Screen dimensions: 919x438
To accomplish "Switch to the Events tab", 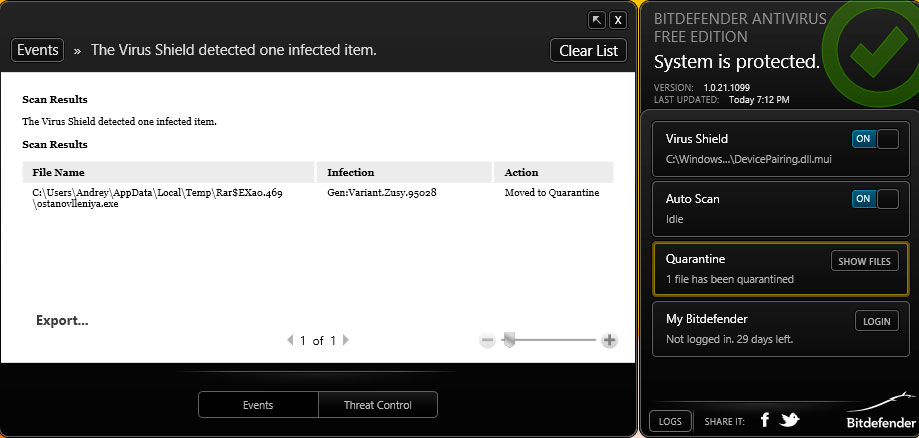I will click(258, 405).
